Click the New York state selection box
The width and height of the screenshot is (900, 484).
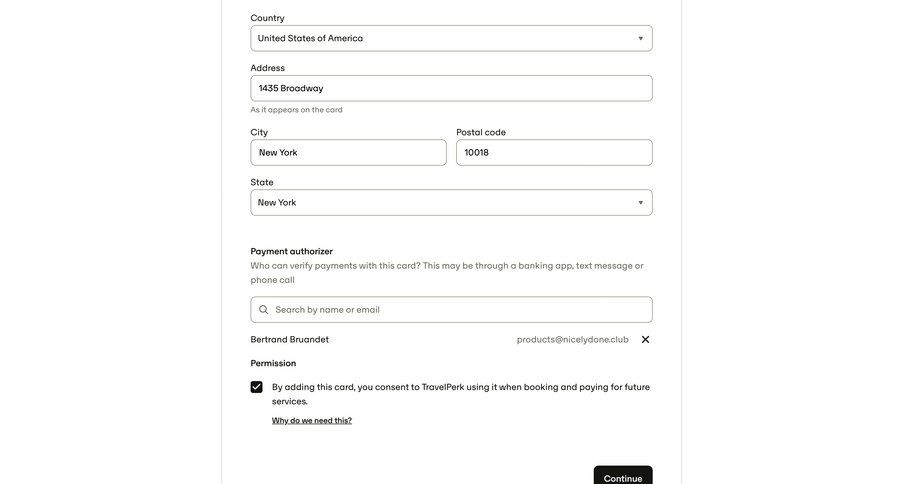tap(440, 203)
